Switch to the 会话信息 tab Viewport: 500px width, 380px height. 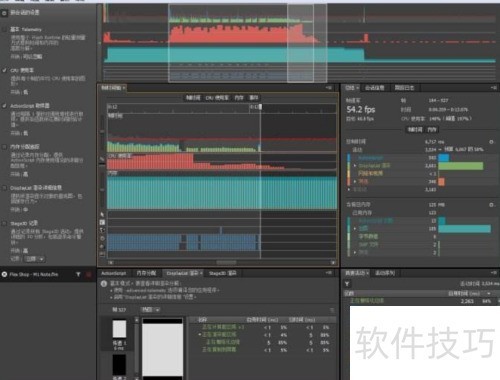[375, 88]
